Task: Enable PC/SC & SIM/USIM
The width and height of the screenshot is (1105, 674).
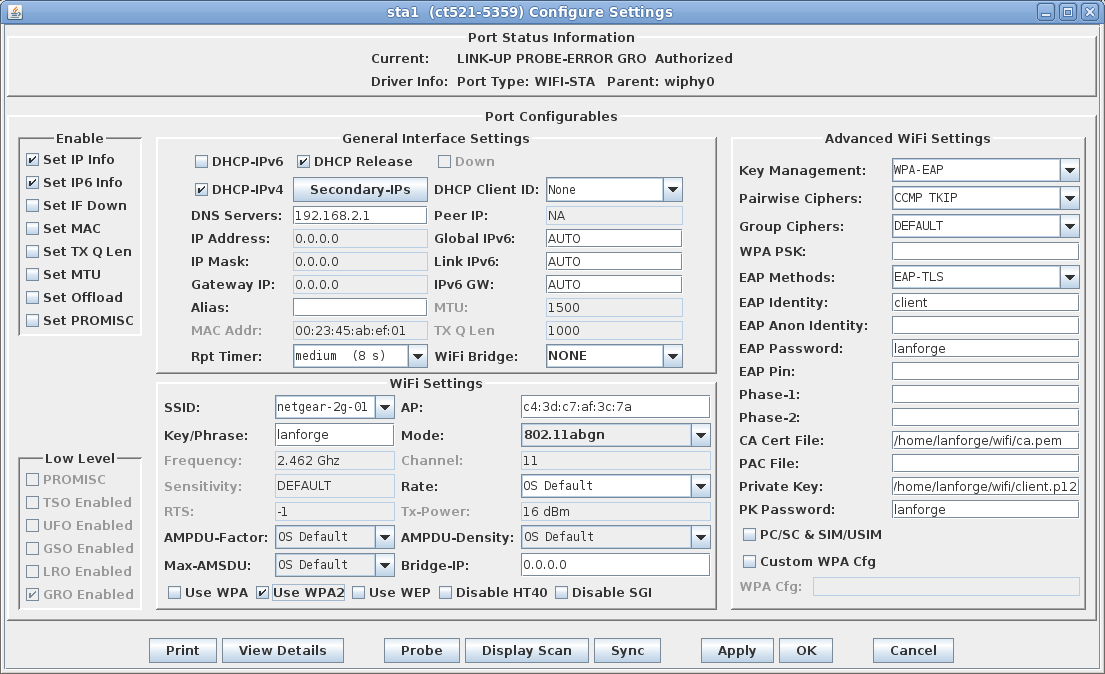Action: click(x=748, y=534)
